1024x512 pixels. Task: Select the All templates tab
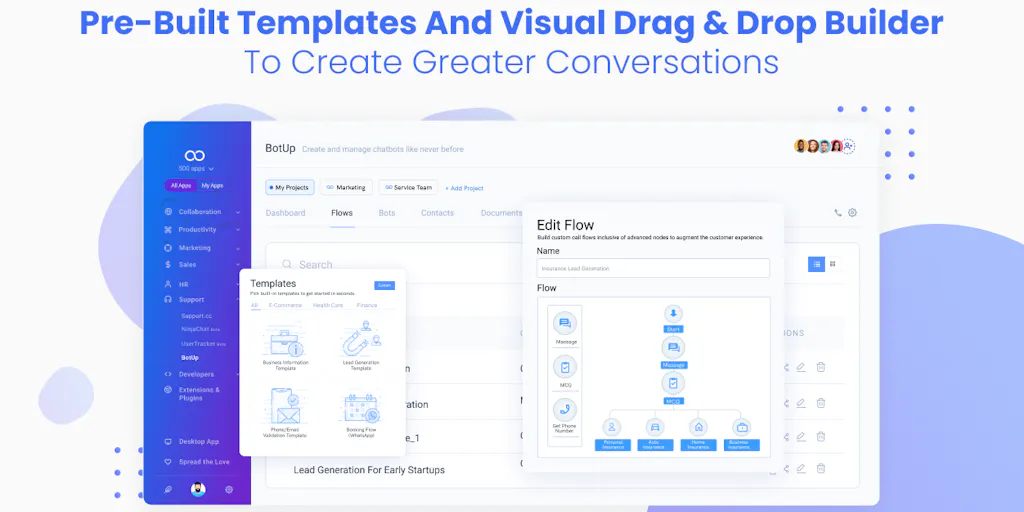click(255, 305)
